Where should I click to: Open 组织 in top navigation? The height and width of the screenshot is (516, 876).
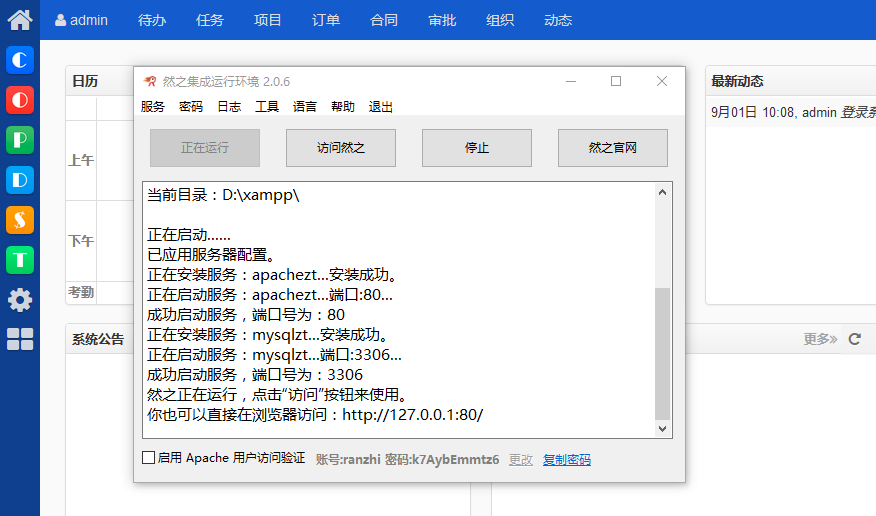[500, 20]
